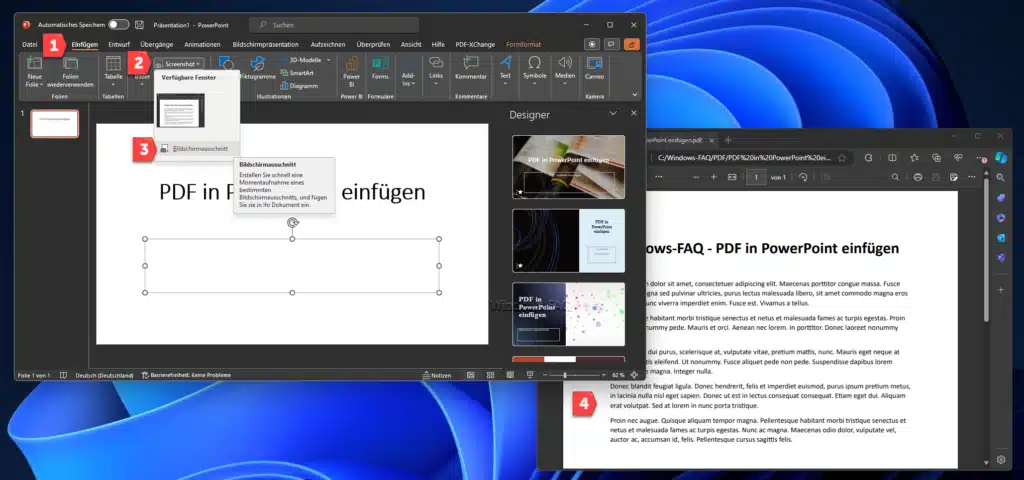
Task: Switch to the Formformat tab
Action: pos(523,44)
